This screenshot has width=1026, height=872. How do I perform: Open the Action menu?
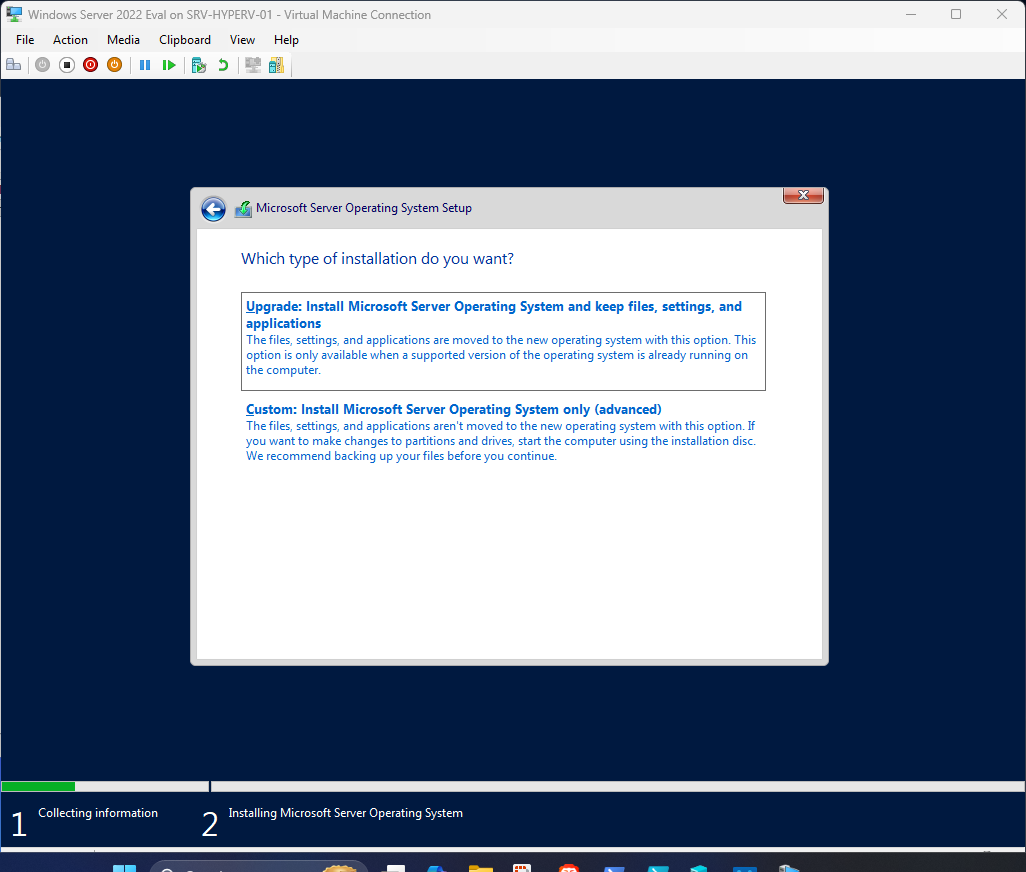point(70,40)
